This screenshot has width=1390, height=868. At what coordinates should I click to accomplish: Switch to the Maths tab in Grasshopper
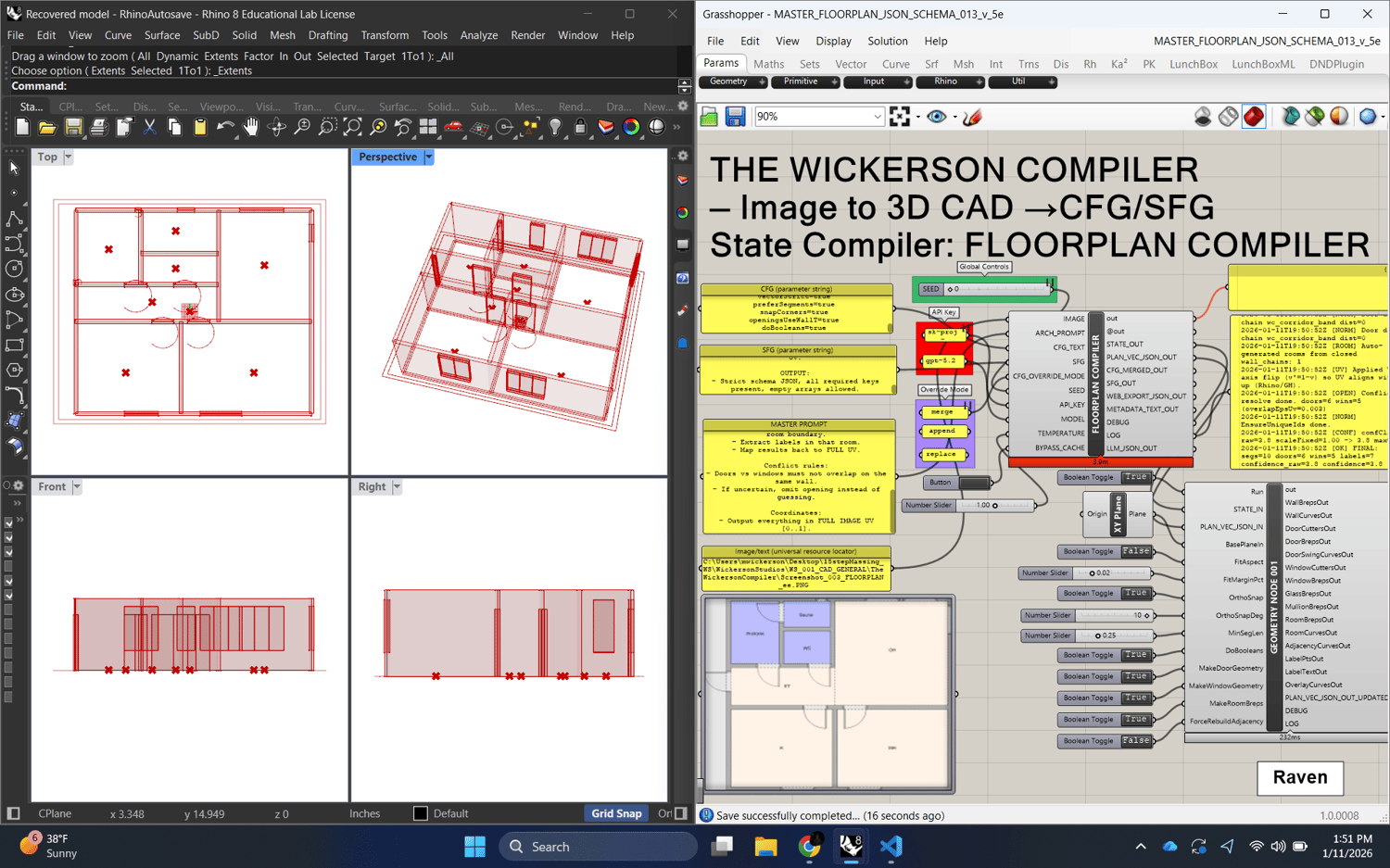tap(768, 64)
